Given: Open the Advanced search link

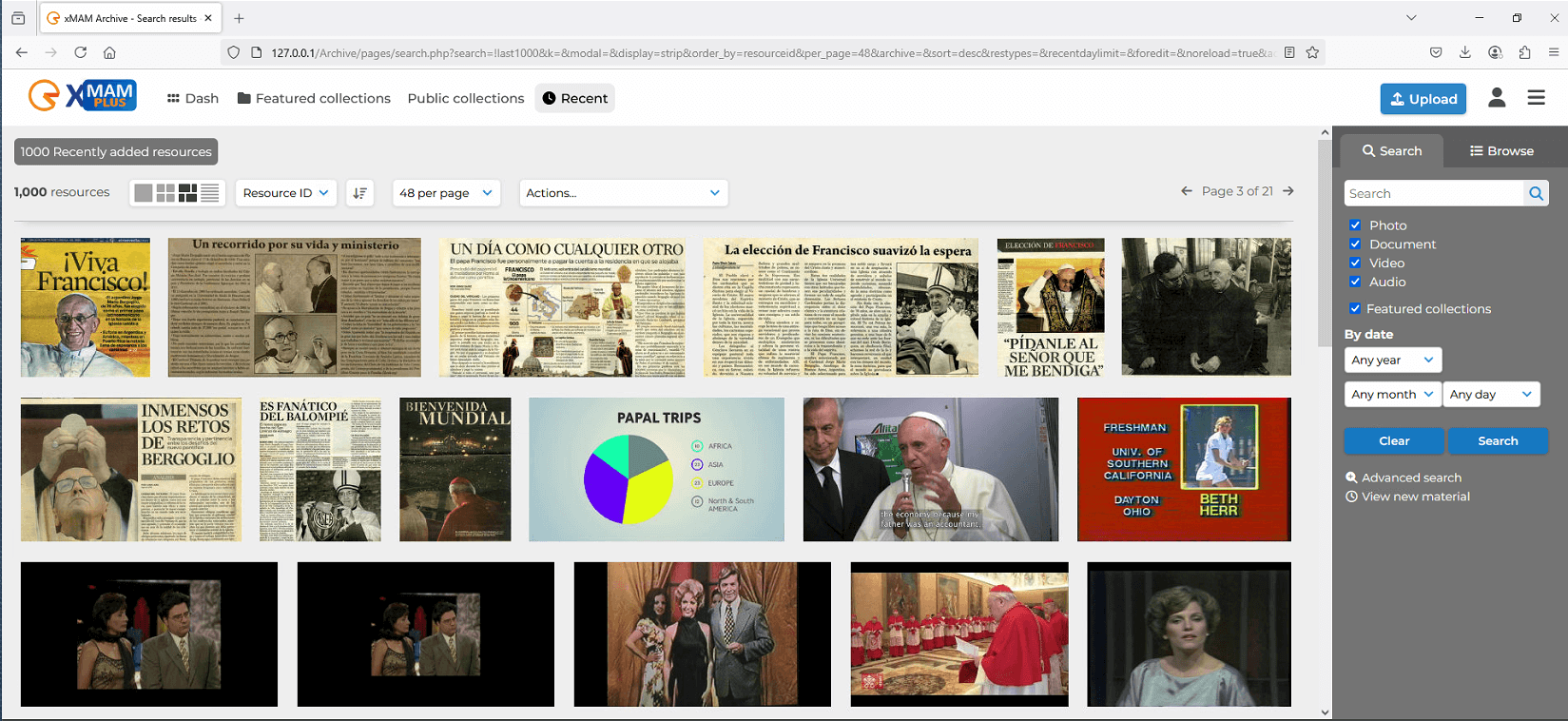Looking at the screenshot, I should [x=1411, y=477].
